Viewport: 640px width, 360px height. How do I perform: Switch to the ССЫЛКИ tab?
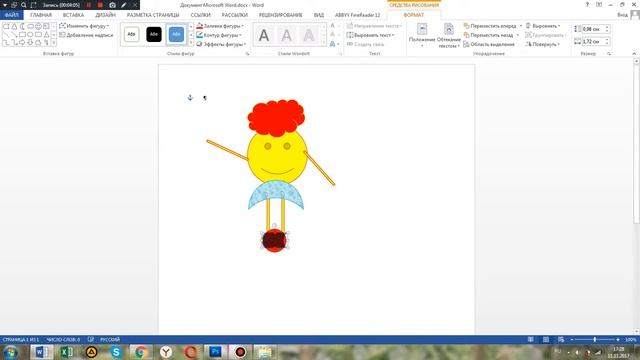point(200,15)
